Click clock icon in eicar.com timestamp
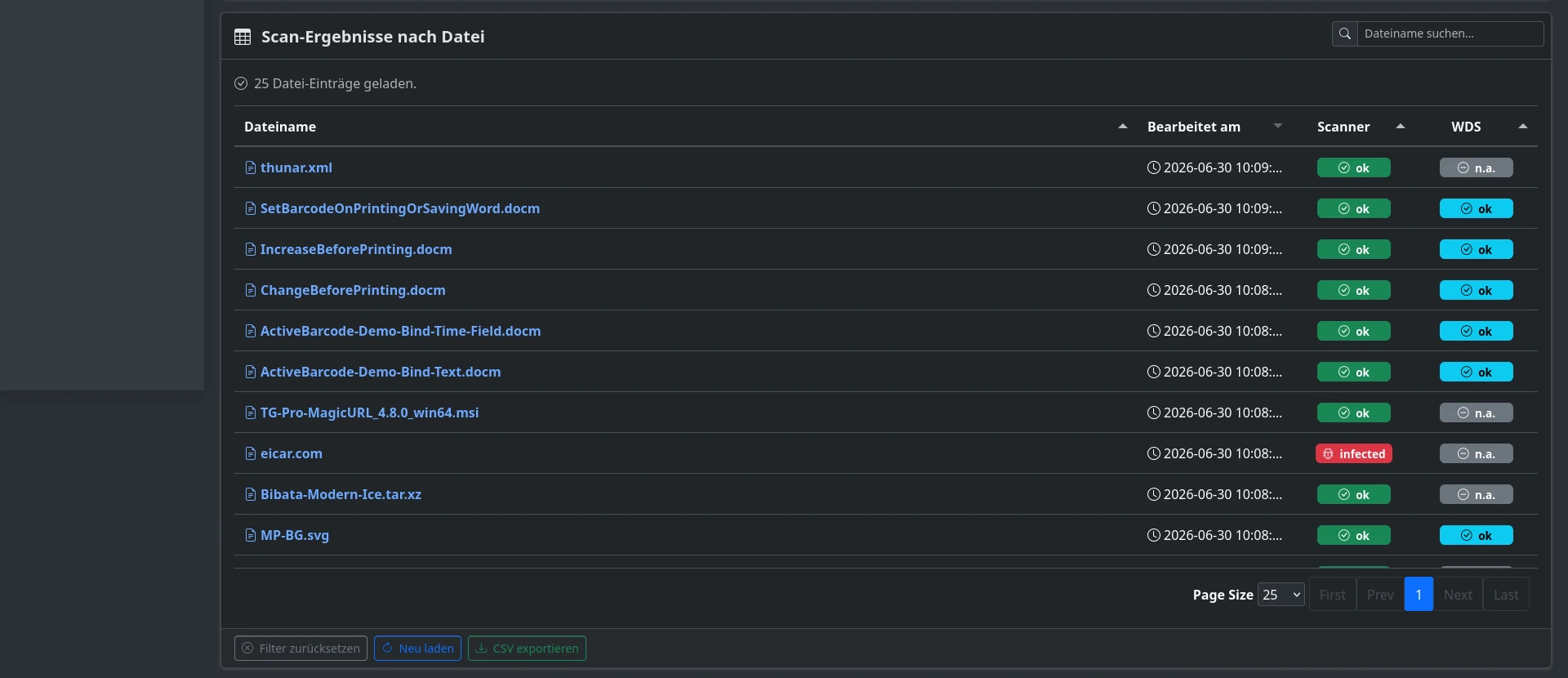The image size is (1568, 678). point(1154,453)
